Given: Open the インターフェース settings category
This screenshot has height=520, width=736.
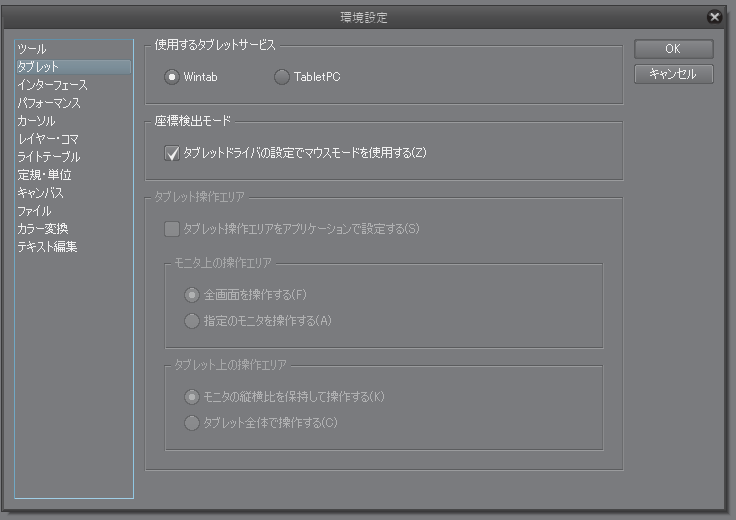Looking at the screenshot, I should 74,85.
